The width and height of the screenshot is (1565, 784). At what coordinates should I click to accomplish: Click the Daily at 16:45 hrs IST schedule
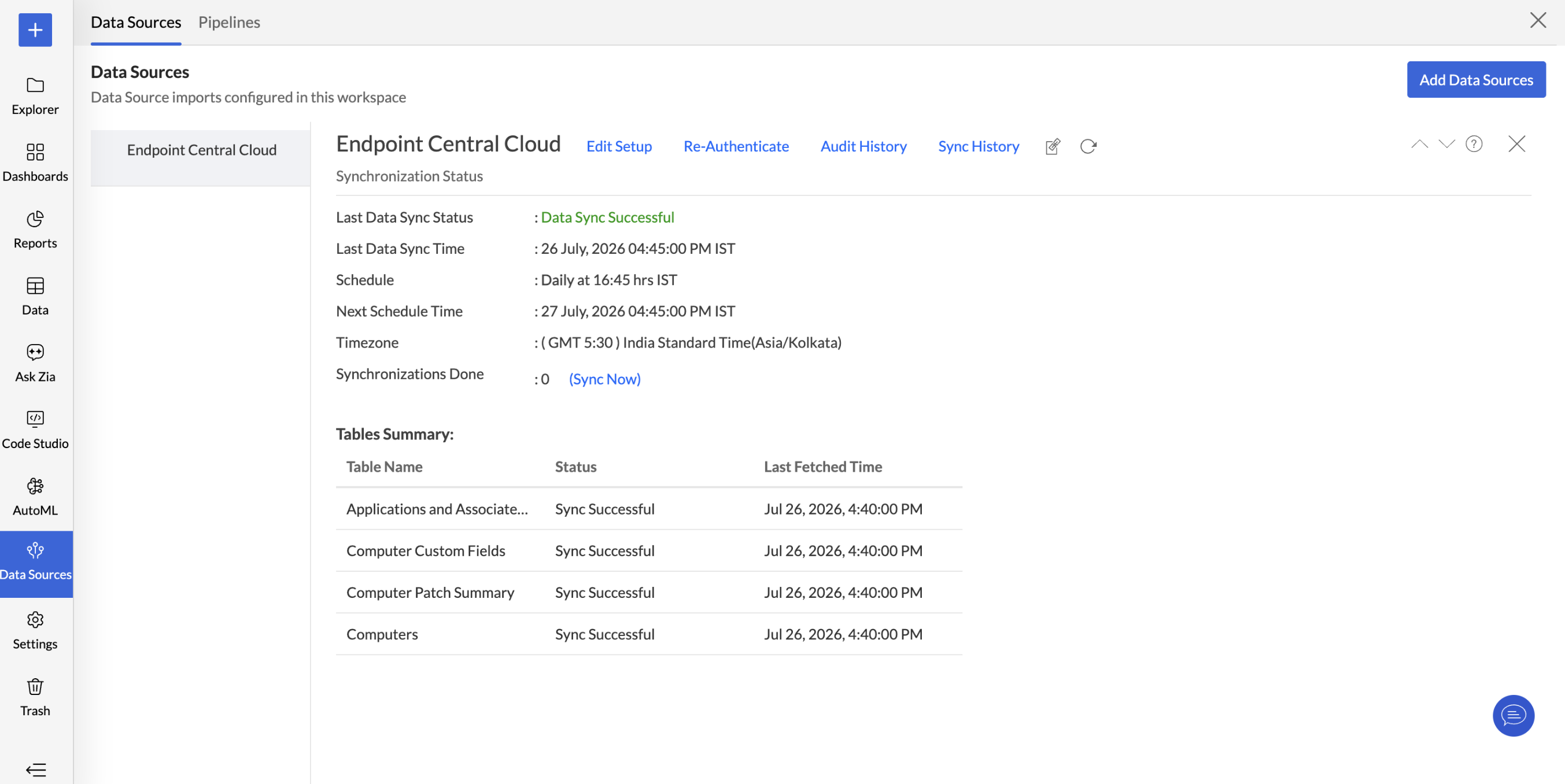[609, 280]
